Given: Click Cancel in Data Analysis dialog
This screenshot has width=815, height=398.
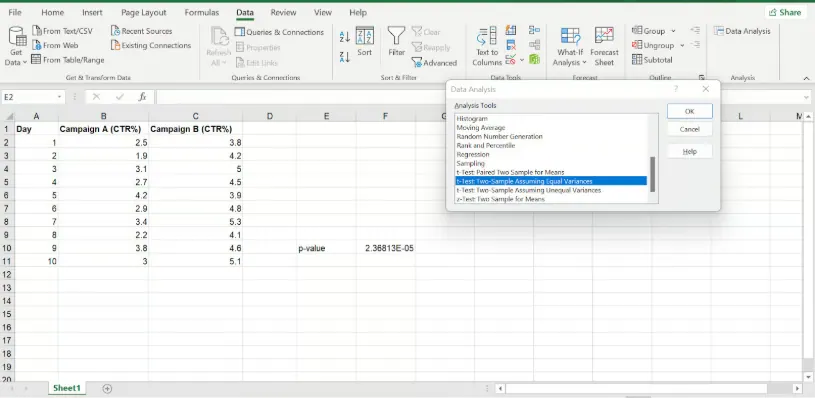Looking at the screenshot, I should point(690,129).
